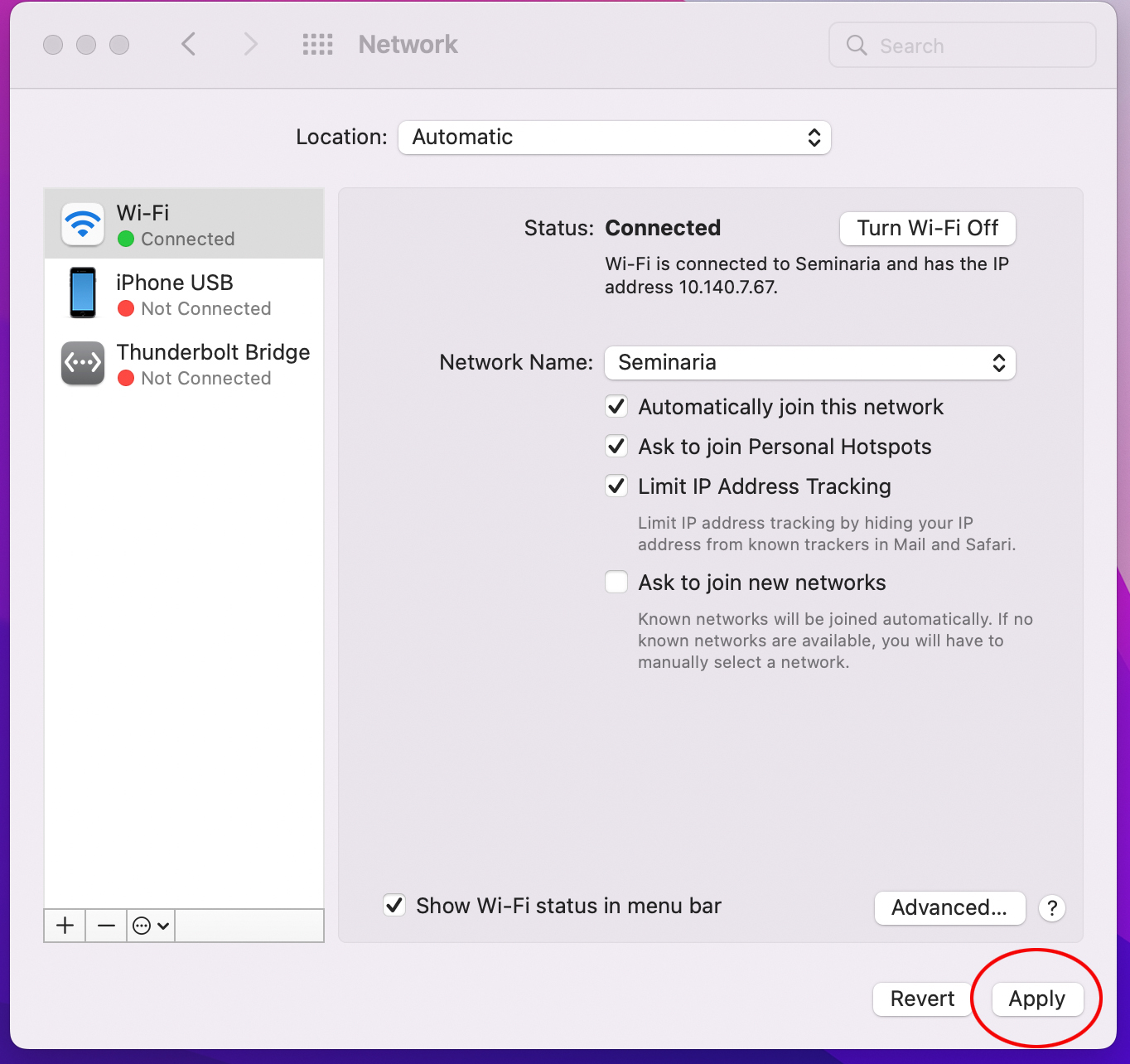Open the service actions ellipsis menu

(150, 926)
